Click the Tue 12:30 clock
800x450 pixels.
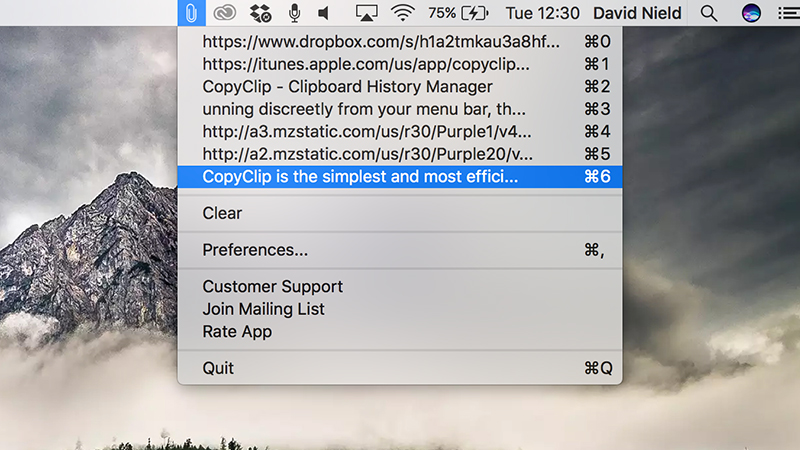[x=542, y=13]
